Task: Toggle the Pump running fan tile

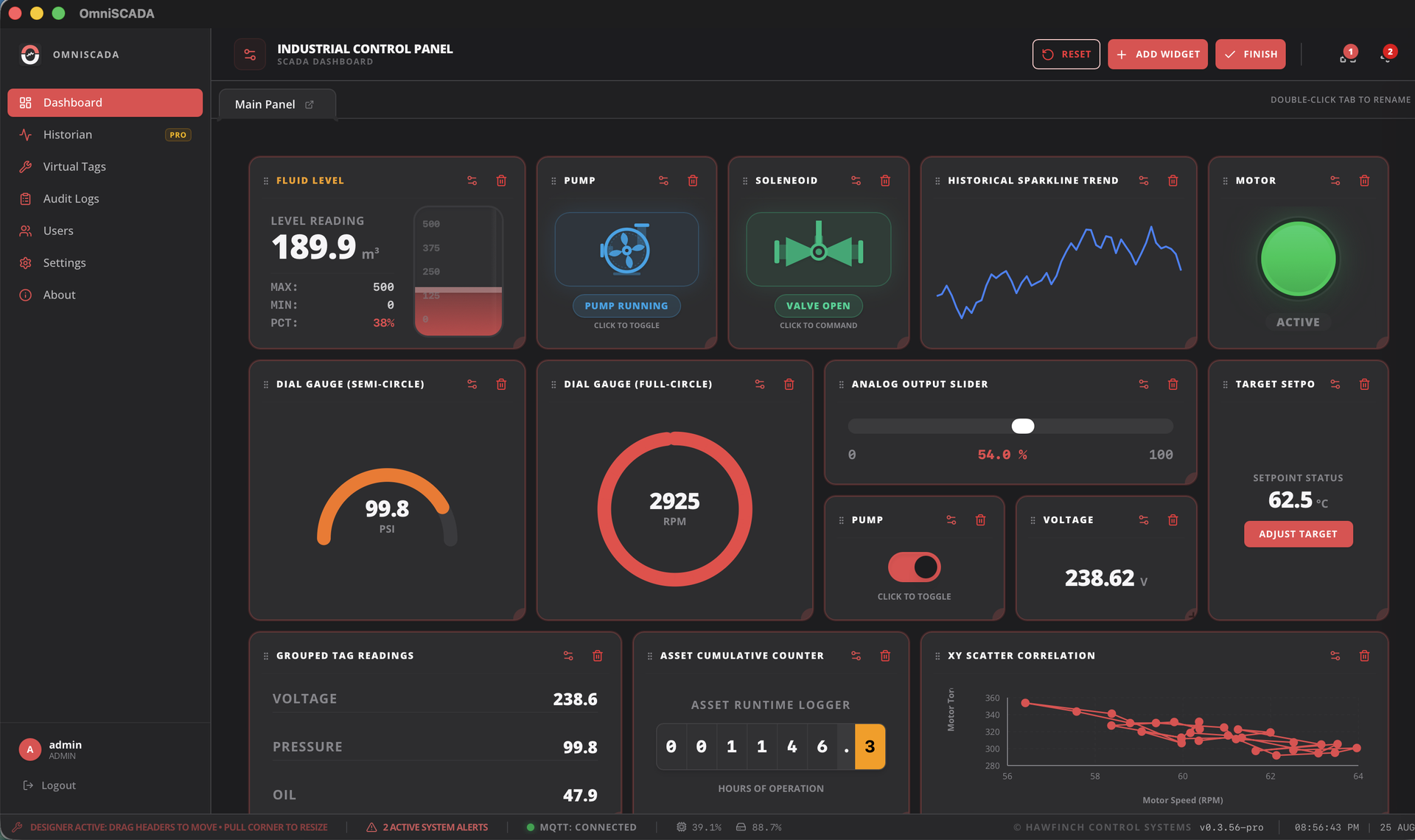Action: [x=626, y=249]
